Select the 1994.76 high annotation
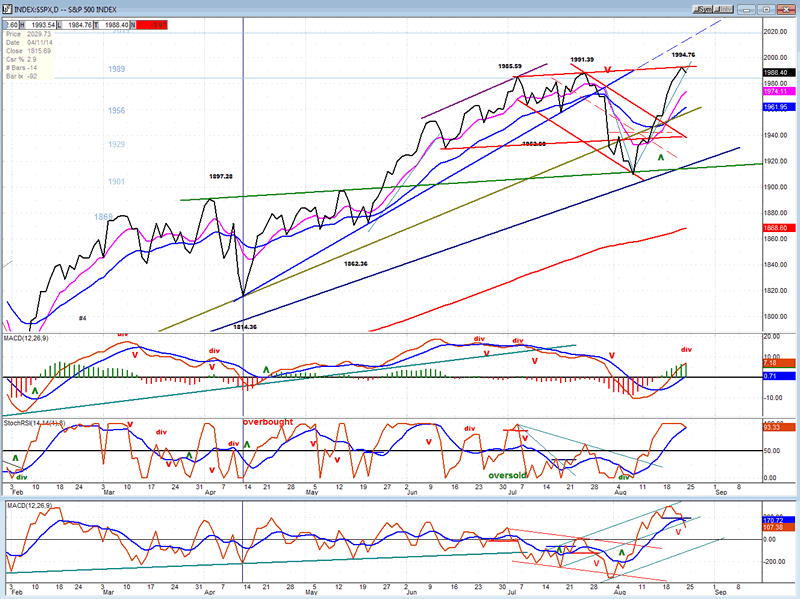800x599 pixels. (x=683, y=55)
